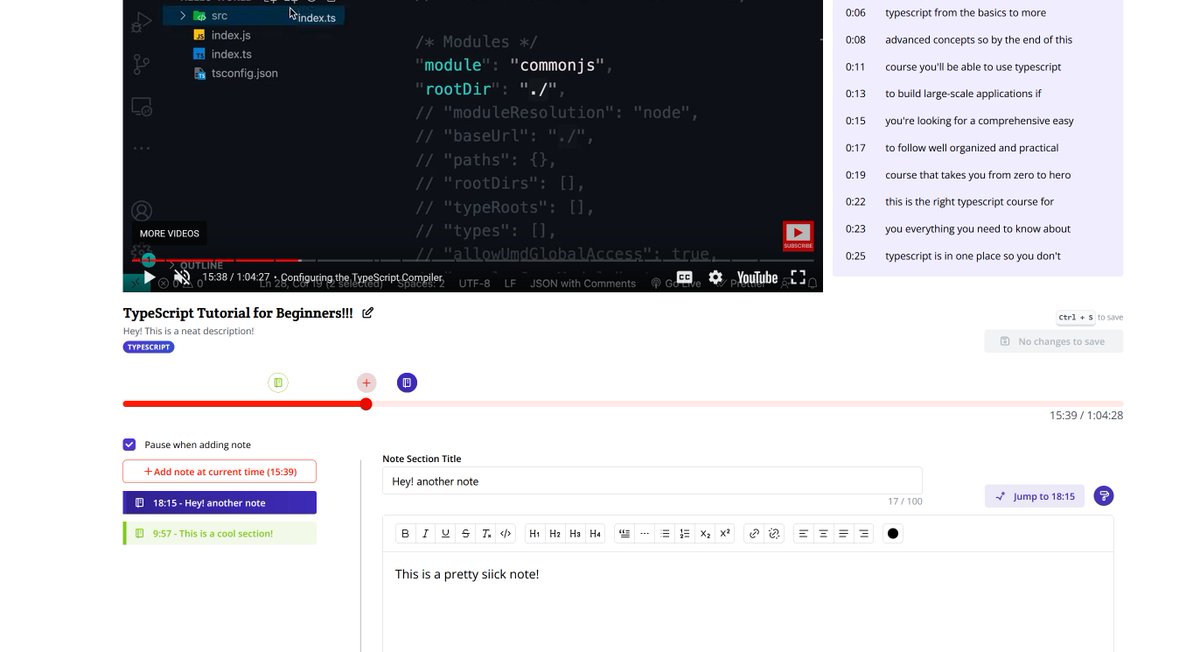Insert a horizontal rule with the dashes icon
Image resolution: width=1200 pixels, height=652 pixels.
(x=645, y=534)
